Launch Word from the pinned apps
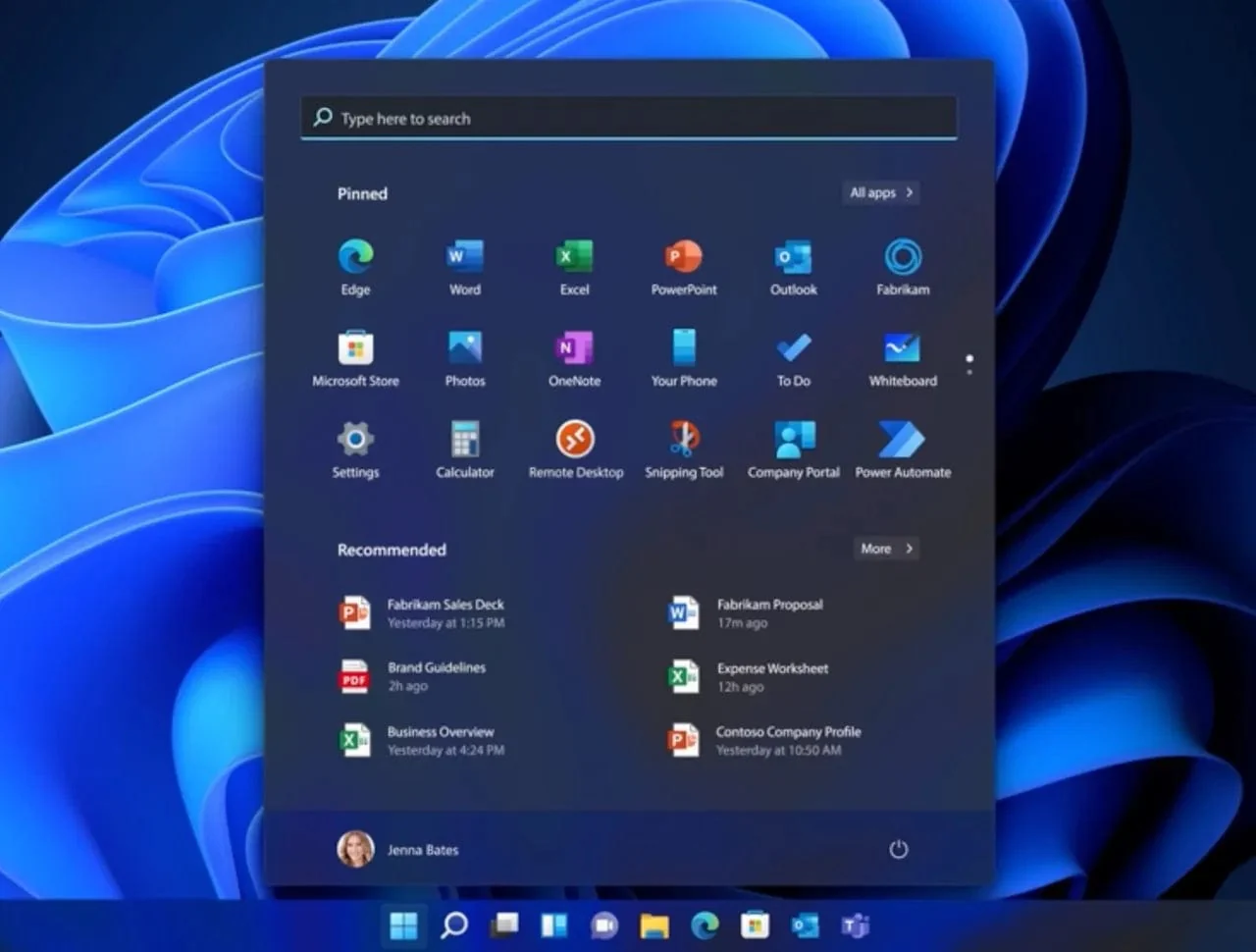Image resolution: width=1256 pixels, height=952 pixels. point(465,266)
